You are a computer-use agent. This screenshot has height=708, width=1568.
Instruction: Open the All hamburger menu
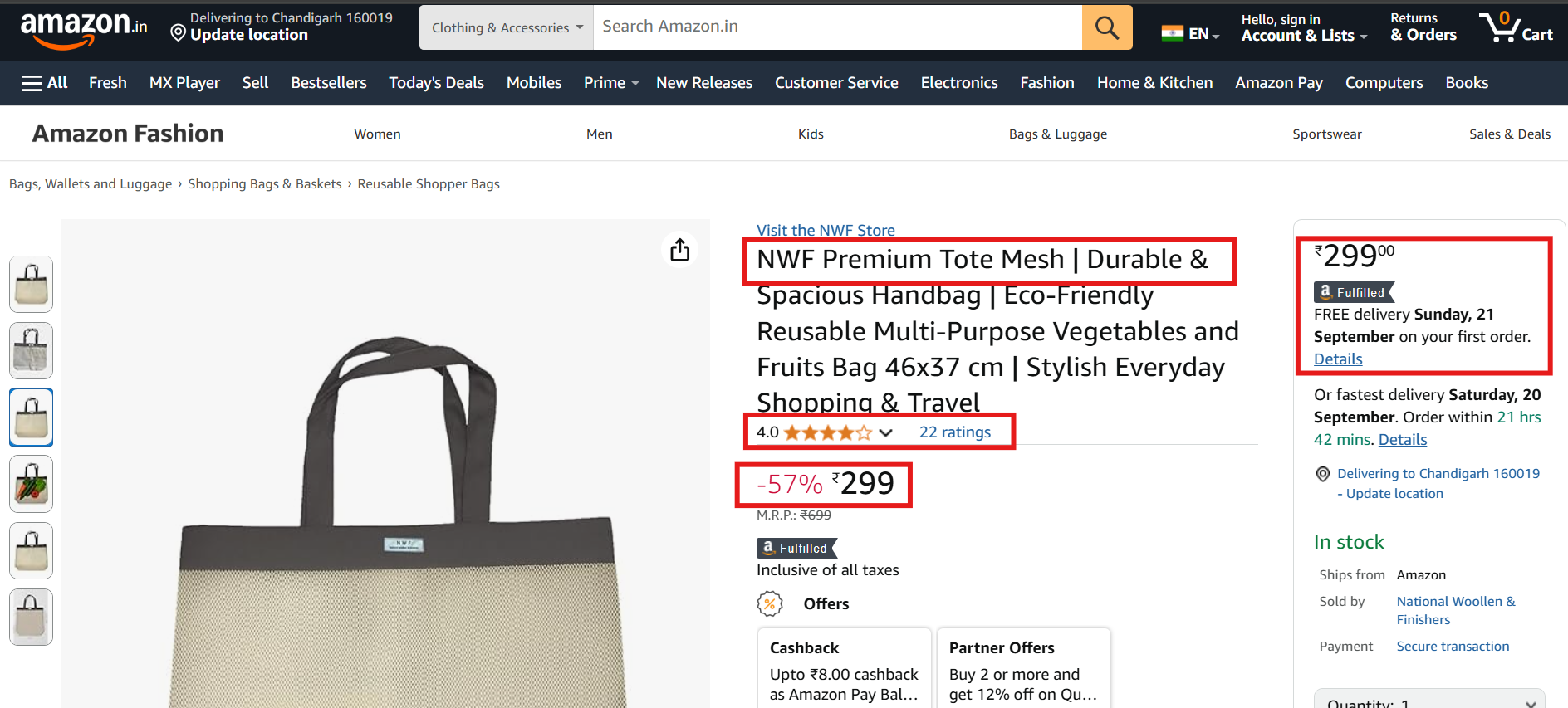45,83
